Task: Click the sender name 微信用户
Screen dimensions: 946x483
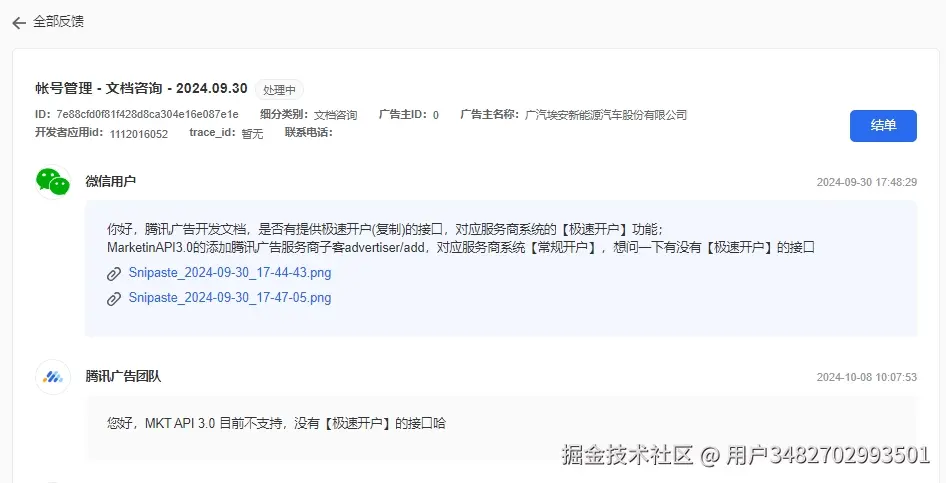Action: pos(110,182)
